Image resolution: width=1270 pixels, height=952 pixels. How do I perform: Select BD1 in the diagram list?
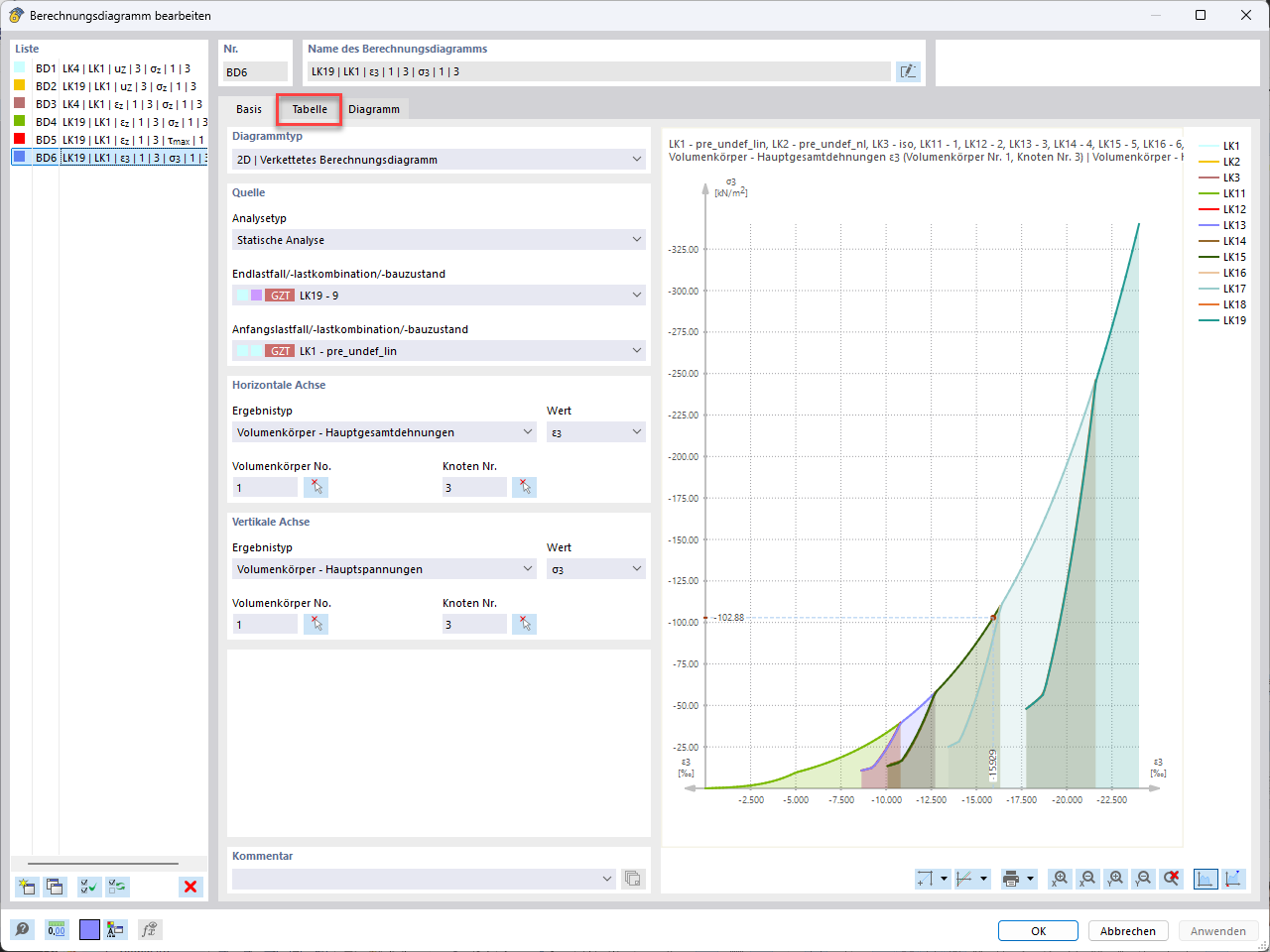click(x=109, y=68)
